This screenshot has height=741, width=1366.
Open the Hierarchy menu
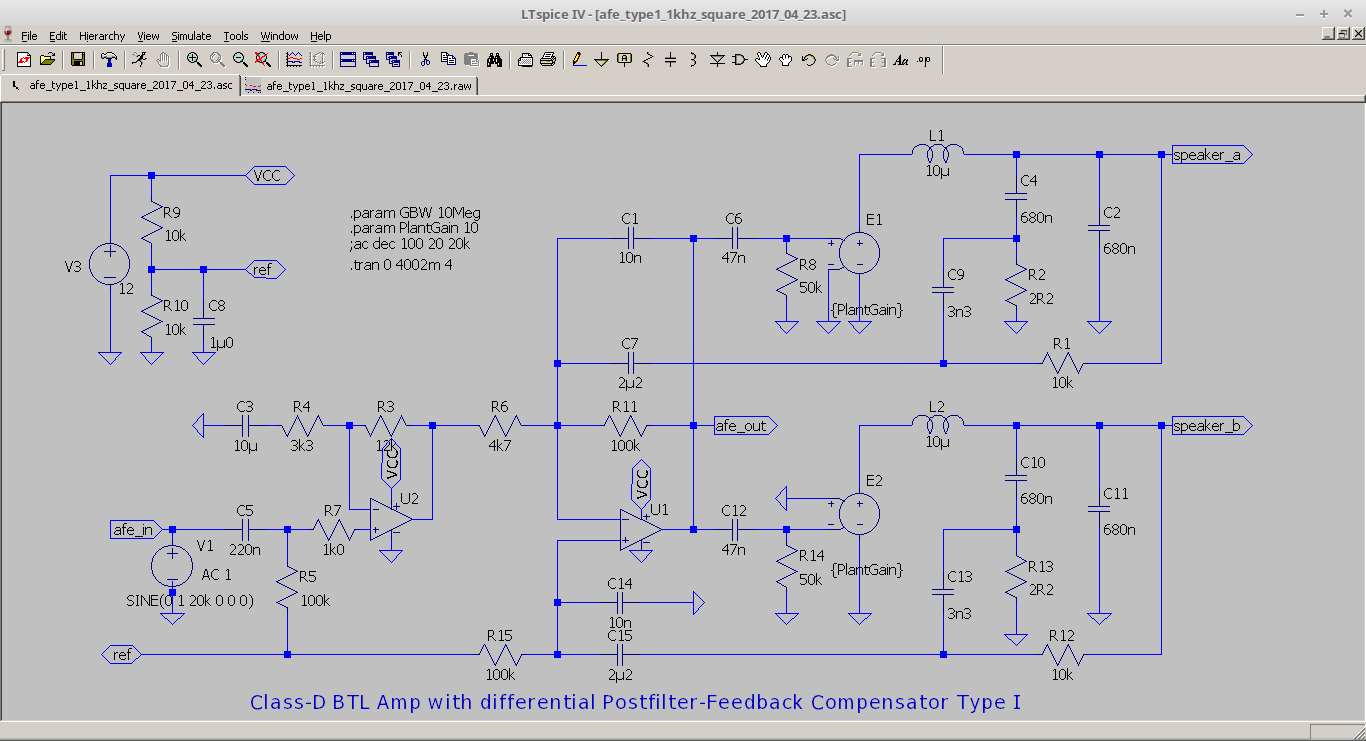pyautogui.click(x=102, y=36)
